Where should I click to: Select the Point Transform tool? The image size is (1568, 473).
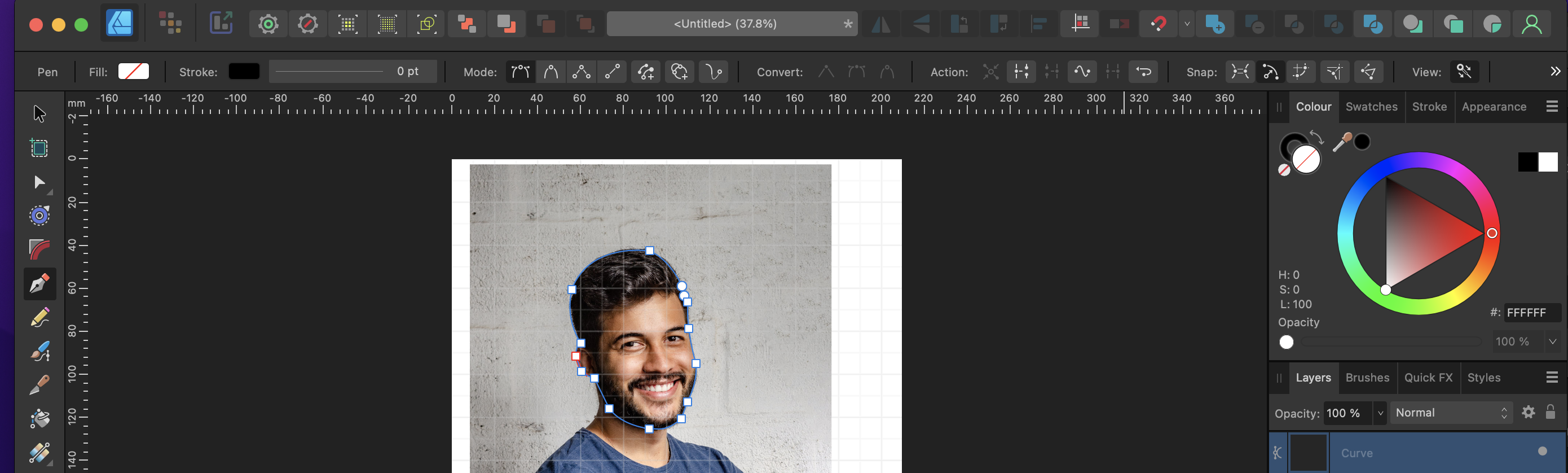pos(39,216)
